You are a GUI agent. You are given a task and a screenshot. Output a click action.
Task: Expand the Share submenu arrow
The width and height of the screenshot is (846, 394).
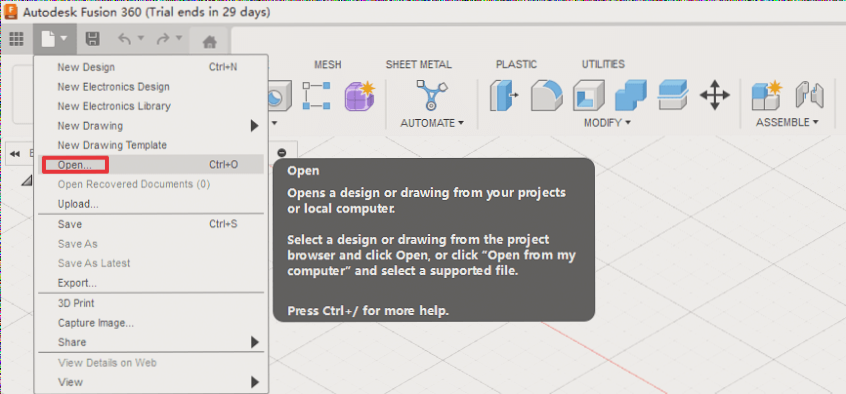point(254,342)
